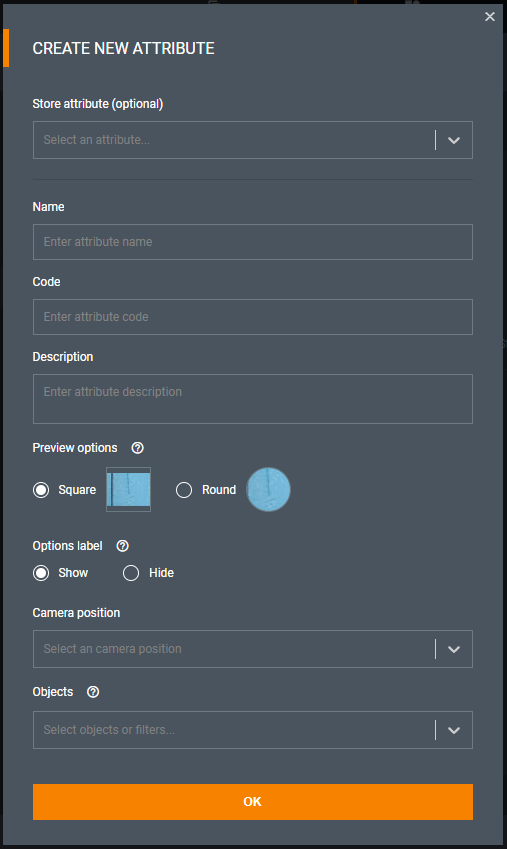Open the Select an camera position field
This screenshot has width=507, height=849.
(252, 649)
